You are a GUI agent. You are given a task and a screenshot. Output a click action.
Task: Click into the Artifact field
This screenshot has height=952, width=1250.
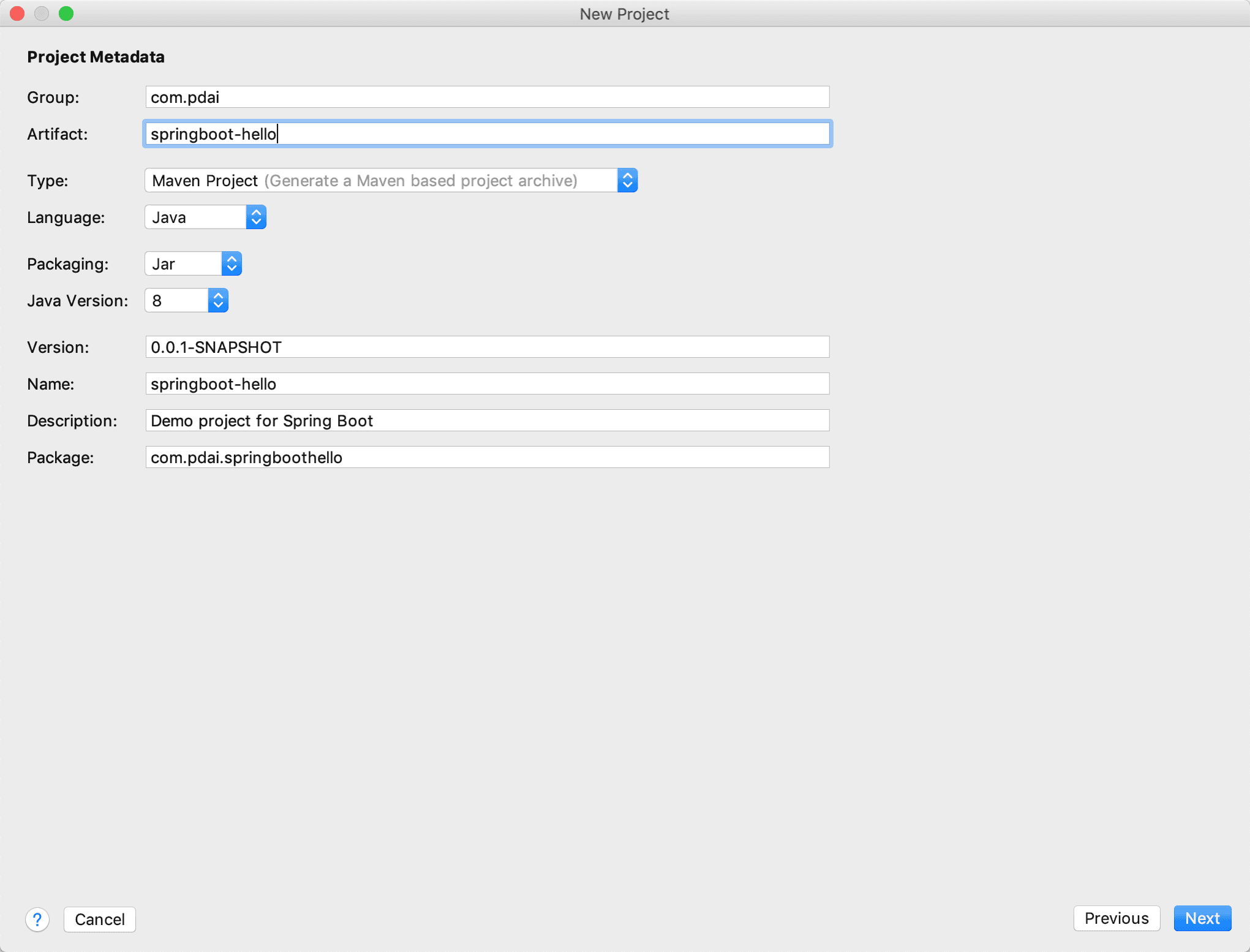click(x=487, y=134)
